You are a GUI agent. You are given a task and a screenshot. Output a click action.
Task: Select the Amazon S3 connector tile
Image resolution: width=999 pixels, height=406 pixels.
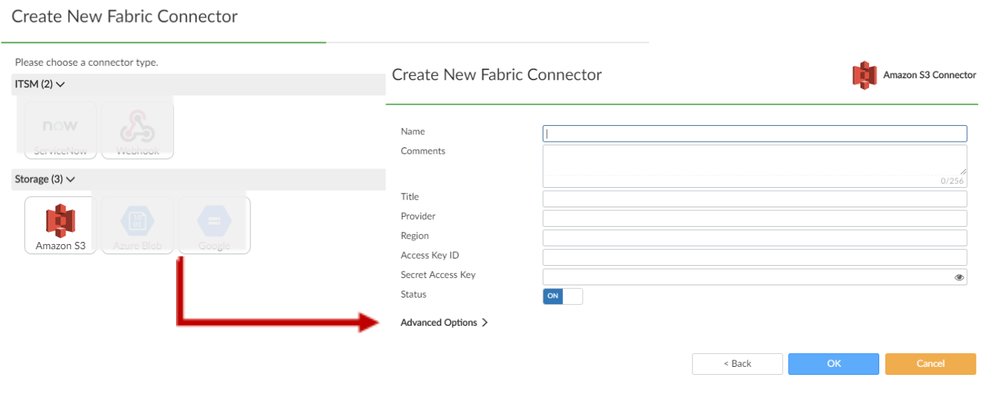(x=61, y=225)
